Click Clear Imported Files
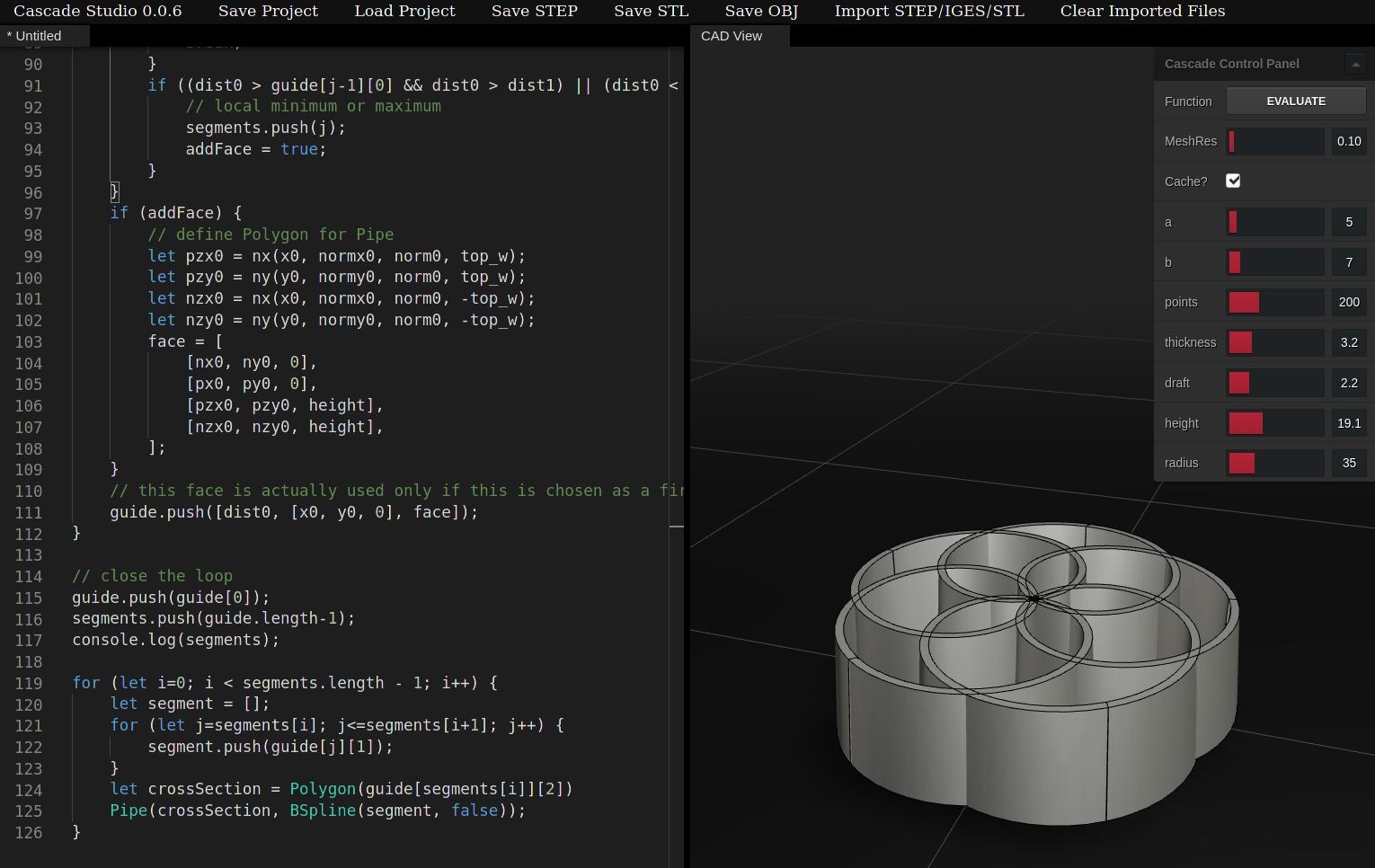Viewport: 1375px width, 868px height. (1142, 11)
